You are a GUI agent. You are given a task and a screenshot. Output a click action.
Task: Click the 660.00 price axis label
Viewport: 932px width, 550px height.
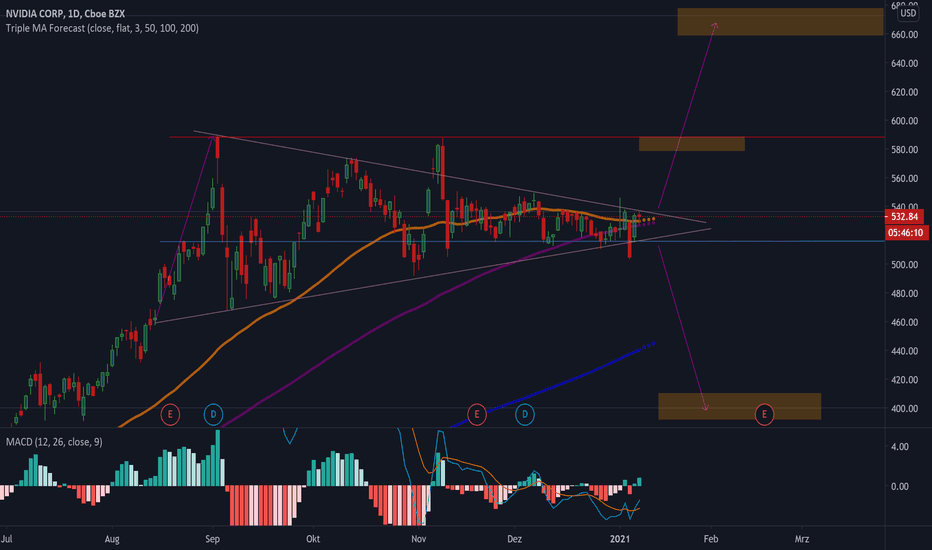pyautogui.click(x=904, y=34)
